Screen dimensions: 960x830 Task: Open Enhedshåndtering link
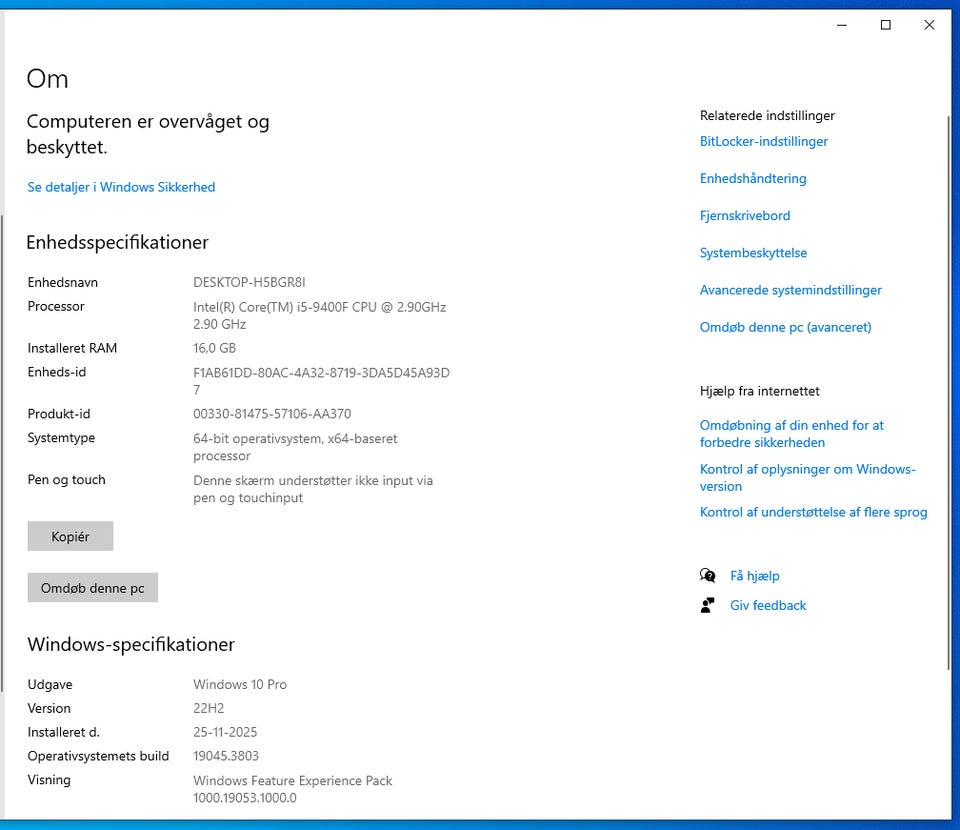(x=753, y=179)
